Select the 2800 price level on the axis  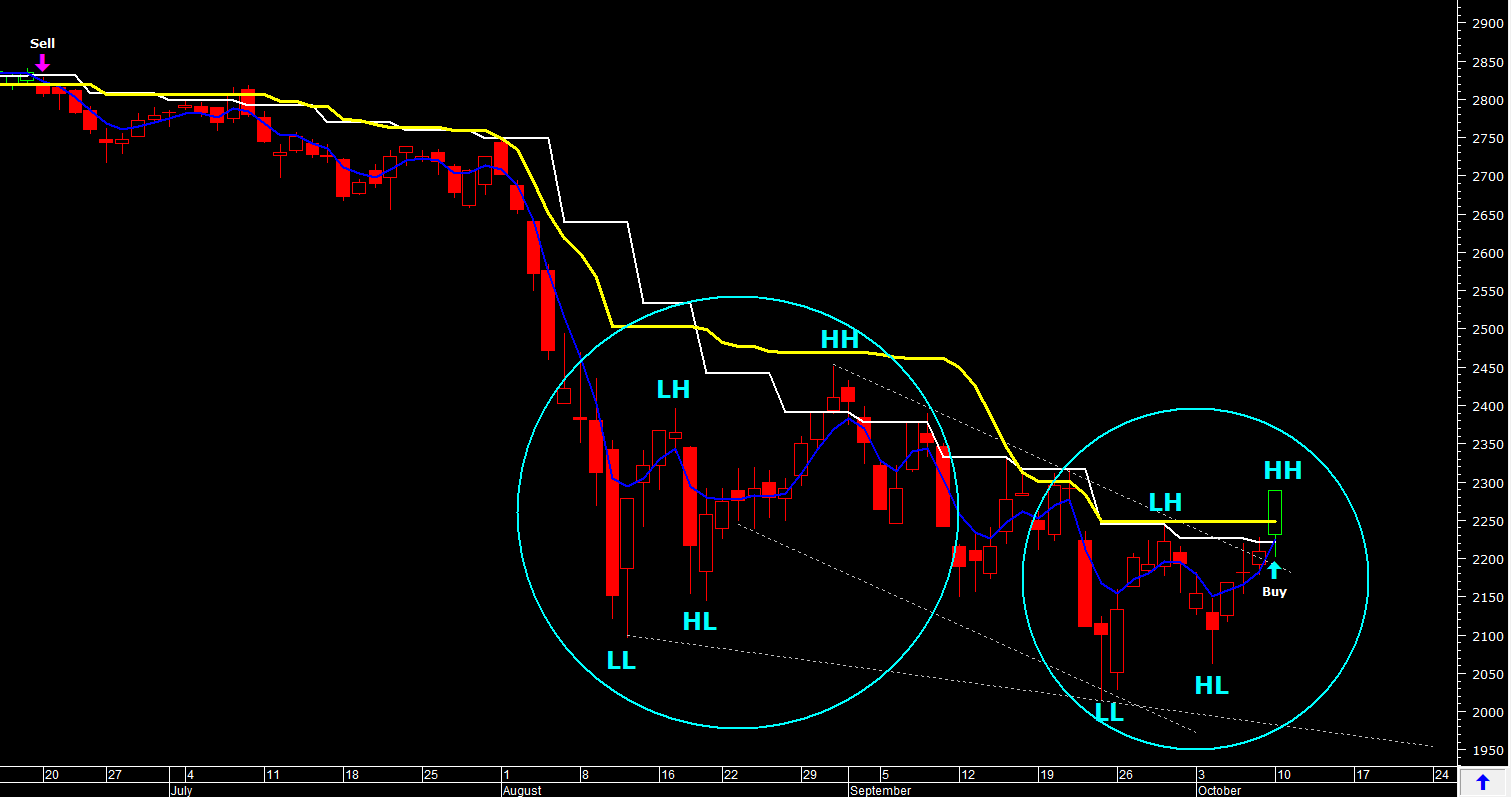pos(1487,100)
